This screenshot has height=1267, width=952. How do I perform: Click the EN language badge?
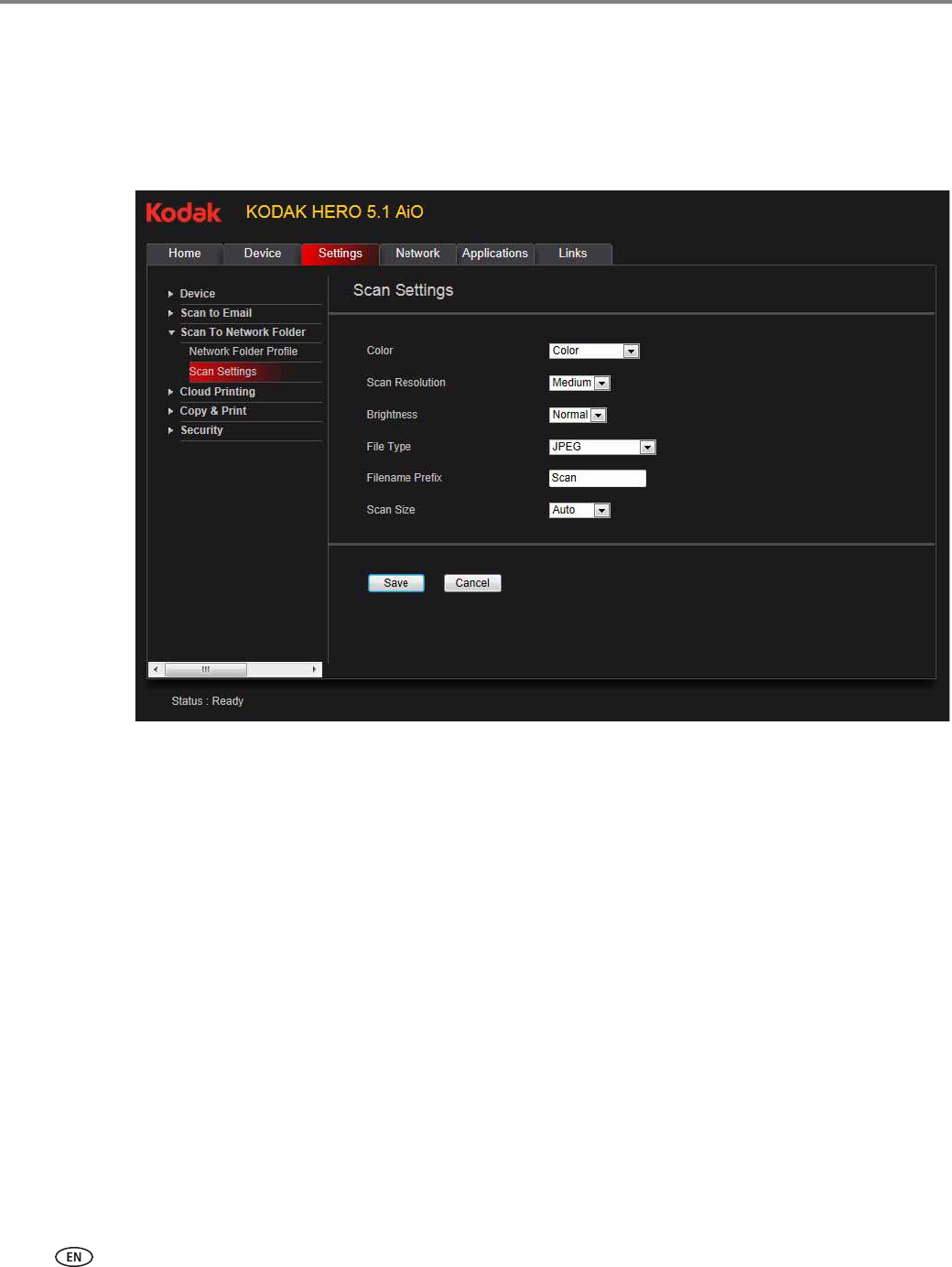[74, 1257]
